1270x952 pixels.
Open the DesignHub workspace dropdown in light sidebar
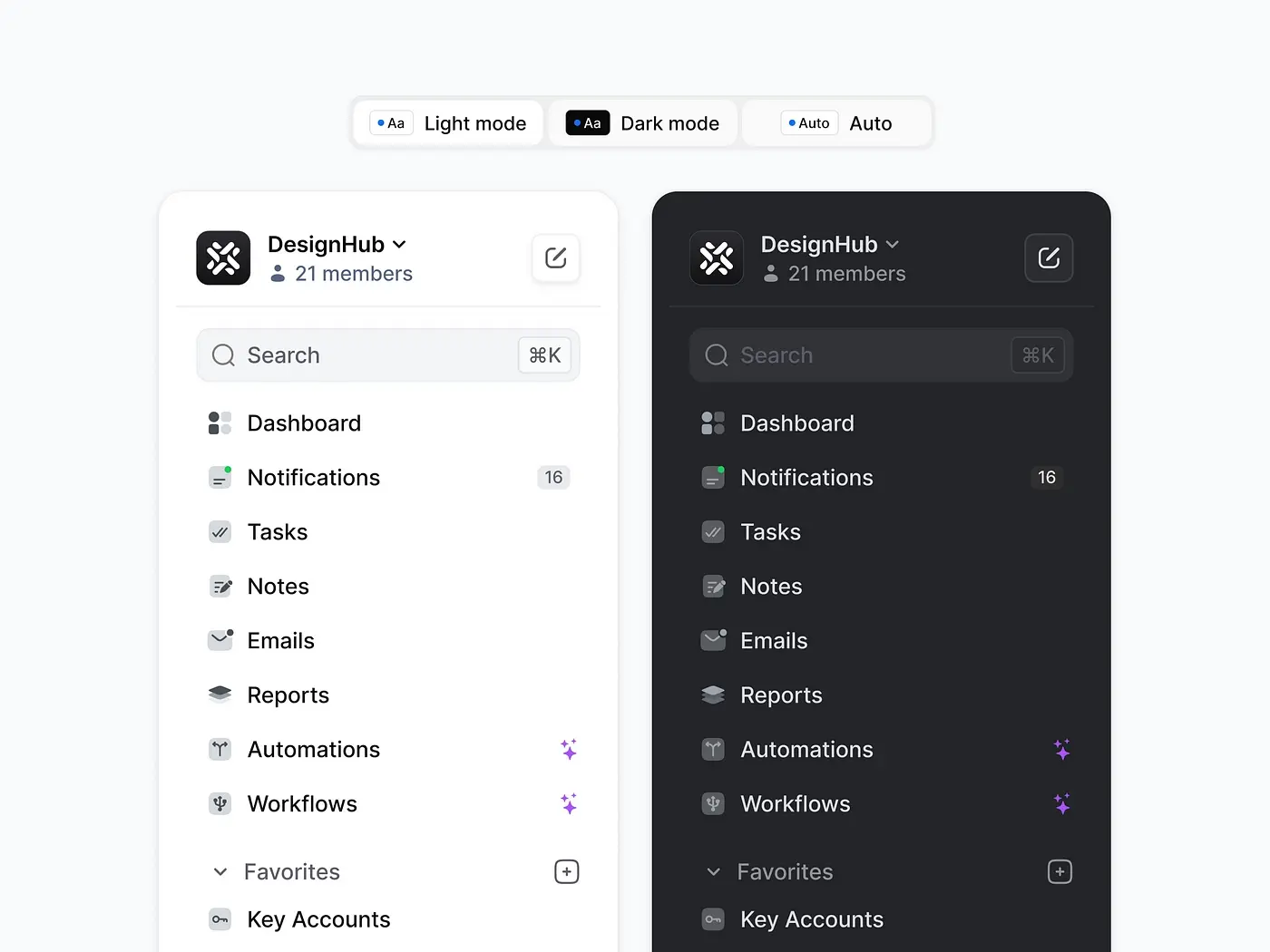pos(337,245)
